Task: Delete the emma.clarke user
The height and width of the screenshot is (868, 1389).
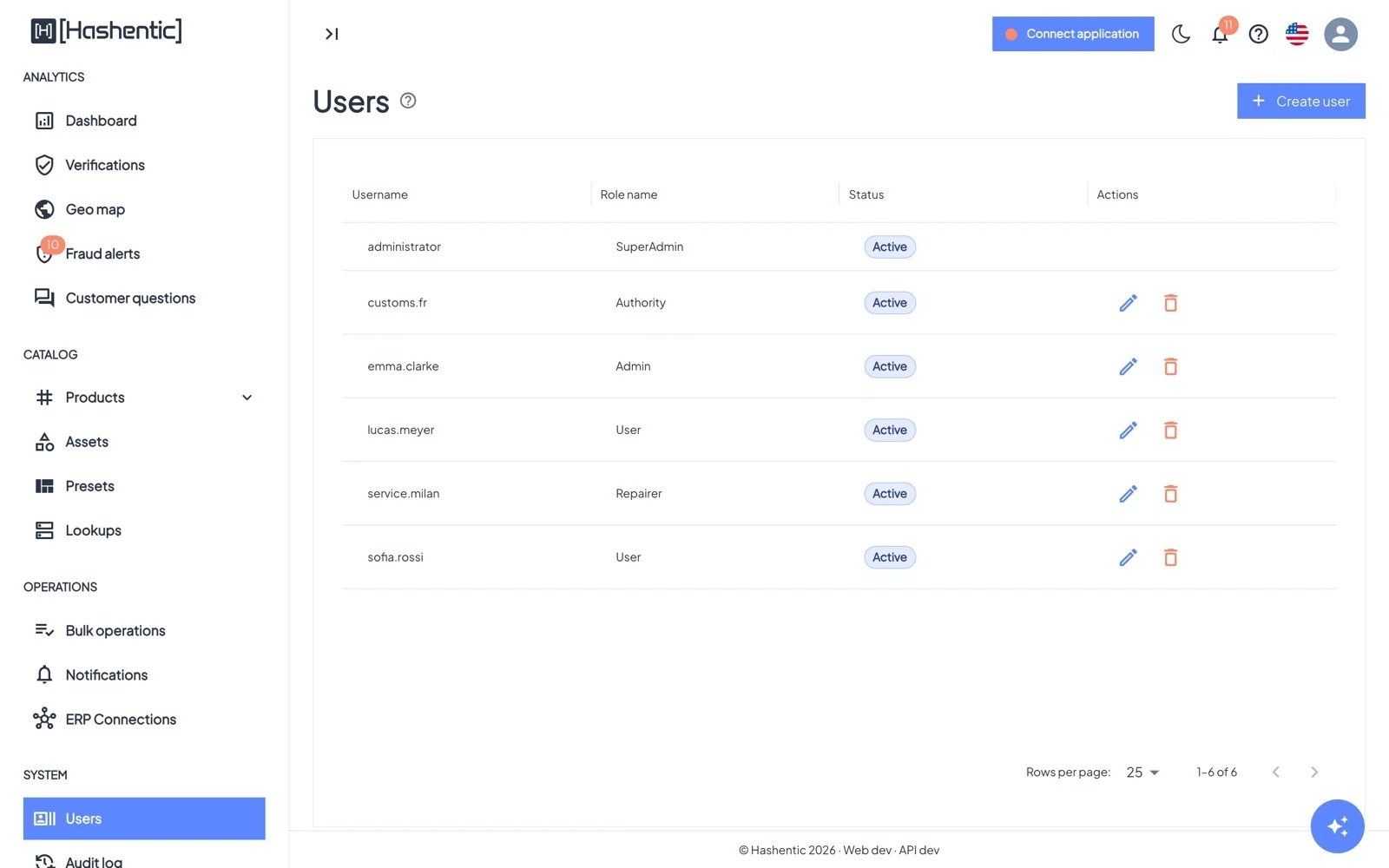Action: [1170, 366]
